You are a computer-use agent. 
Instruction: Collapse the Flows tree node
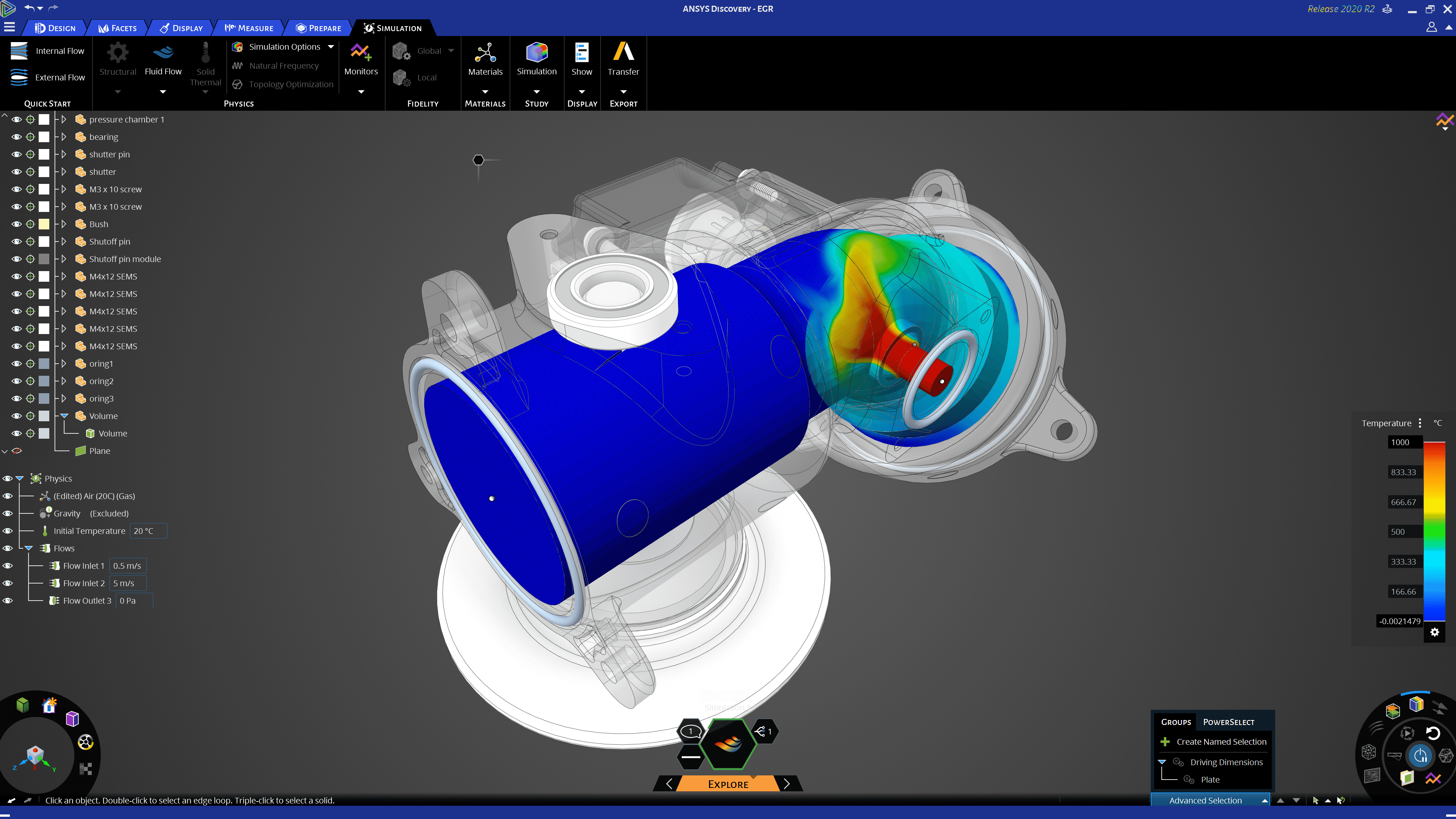(x=29, y=548)
